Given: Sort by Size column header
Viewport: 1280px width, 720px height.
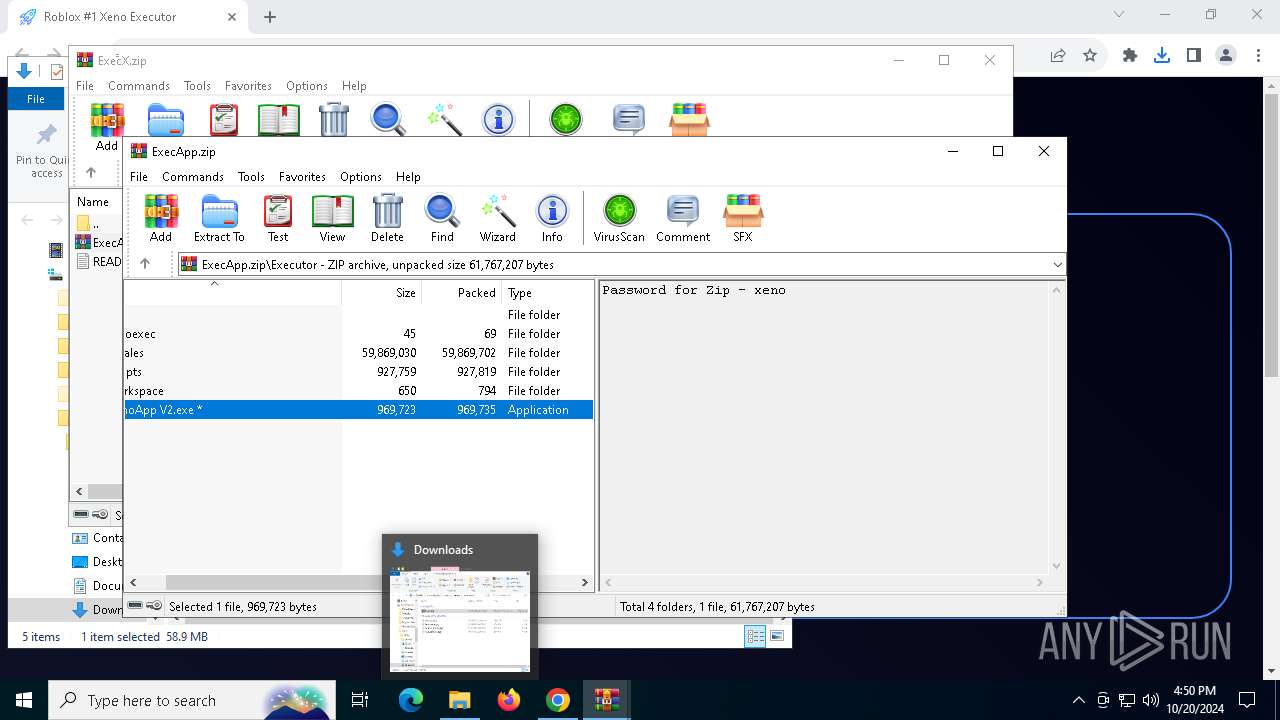Looking at the screenshot, I should point(381,293).
